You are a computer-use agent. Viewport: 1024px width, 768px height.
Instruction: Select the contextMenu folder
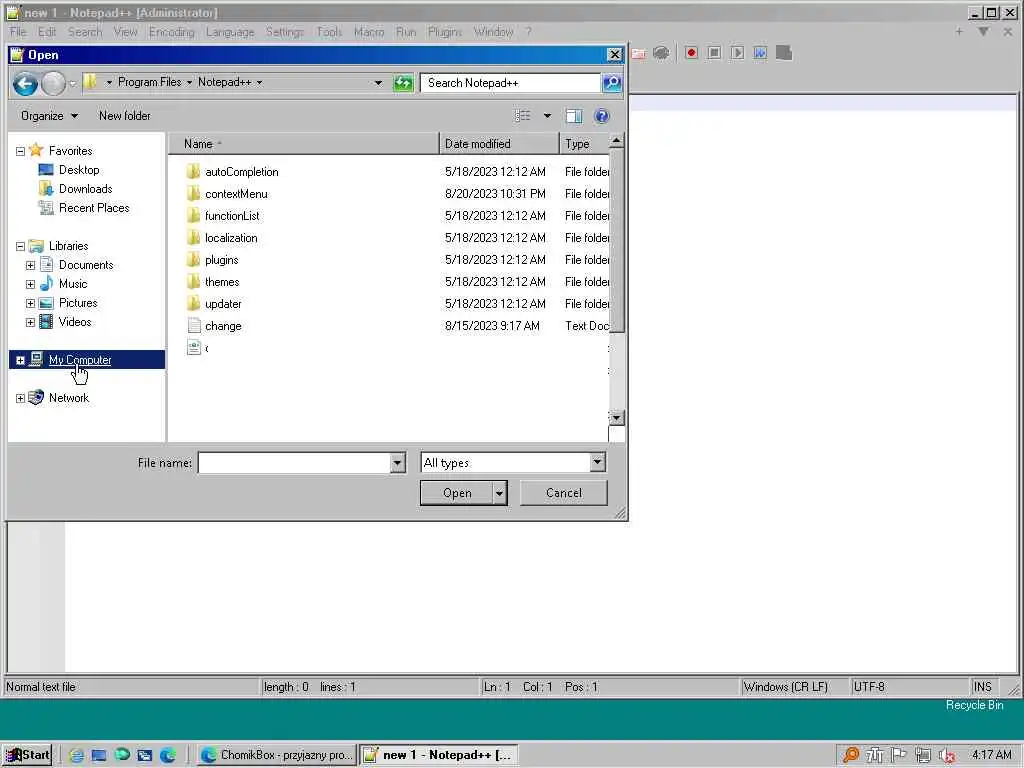(x=236, y=194)
